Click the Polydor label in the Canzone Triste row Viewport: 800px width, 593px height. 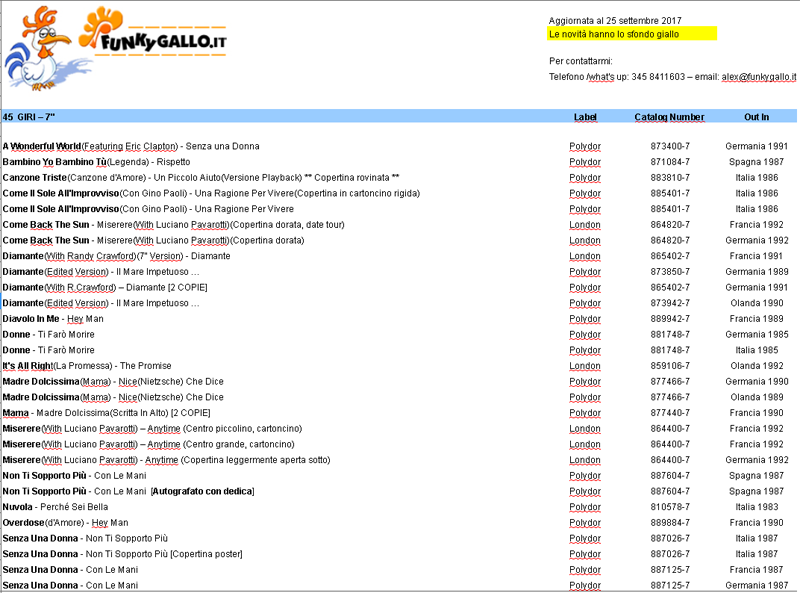(x=585, y=178)
